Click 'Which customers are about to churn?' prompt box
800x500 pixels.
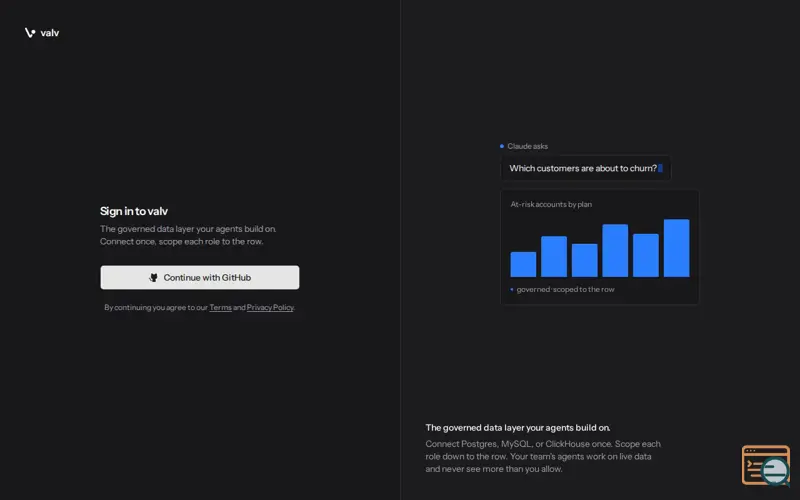[586, 168]
